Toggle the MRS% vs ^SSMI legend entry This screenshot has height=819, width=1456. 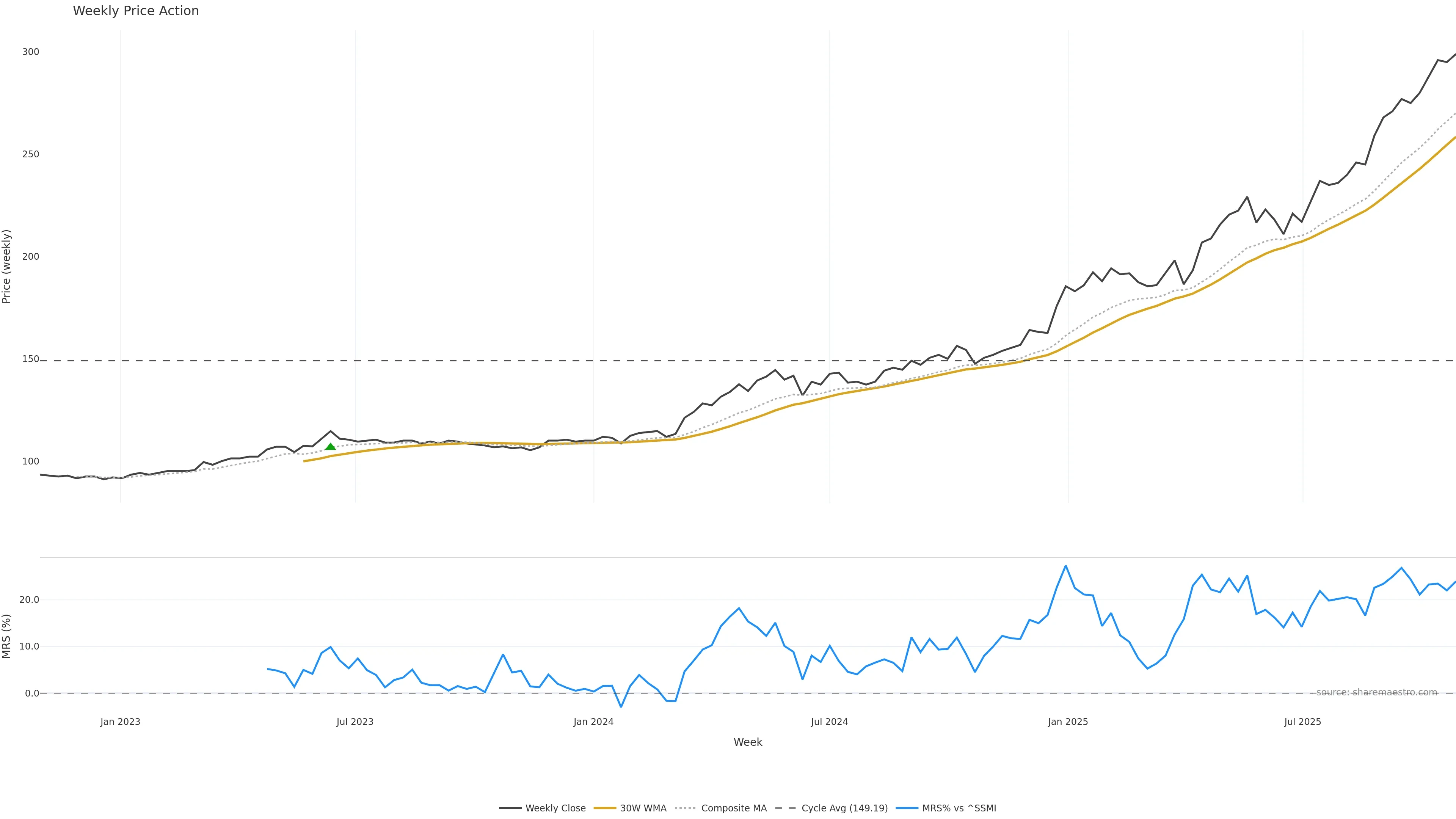959,808
